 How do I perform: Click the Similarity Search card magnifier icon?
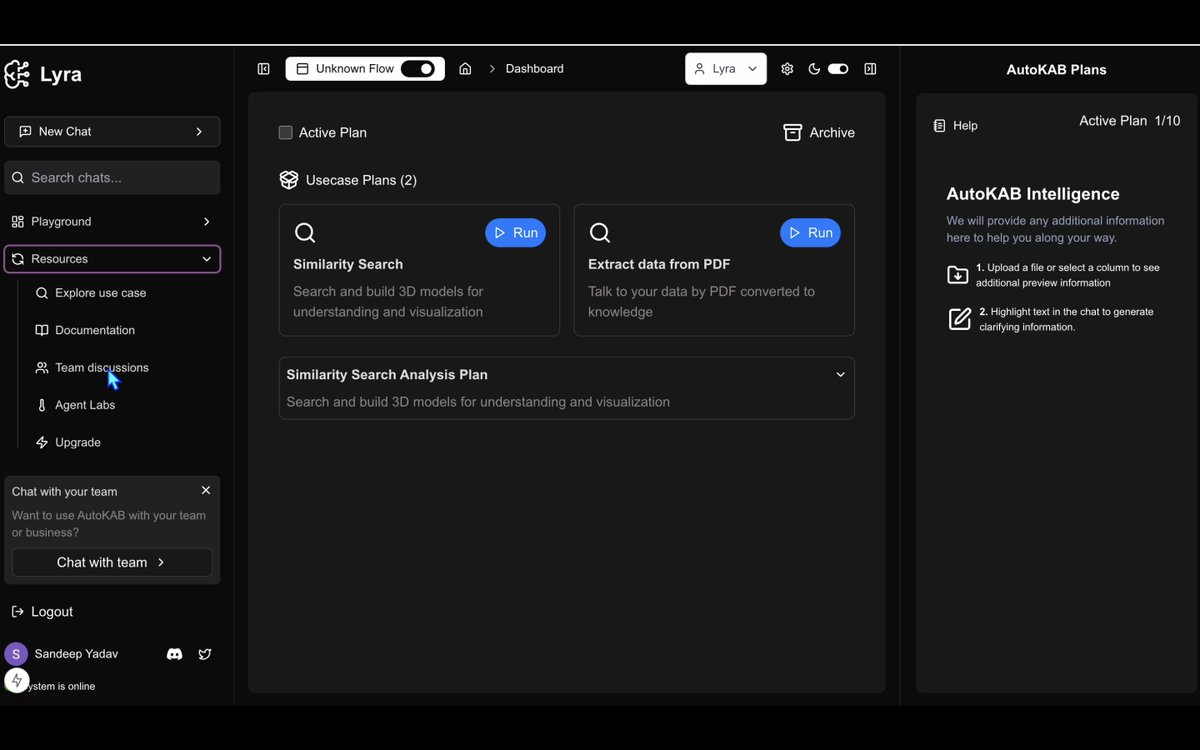click(305, 233)
